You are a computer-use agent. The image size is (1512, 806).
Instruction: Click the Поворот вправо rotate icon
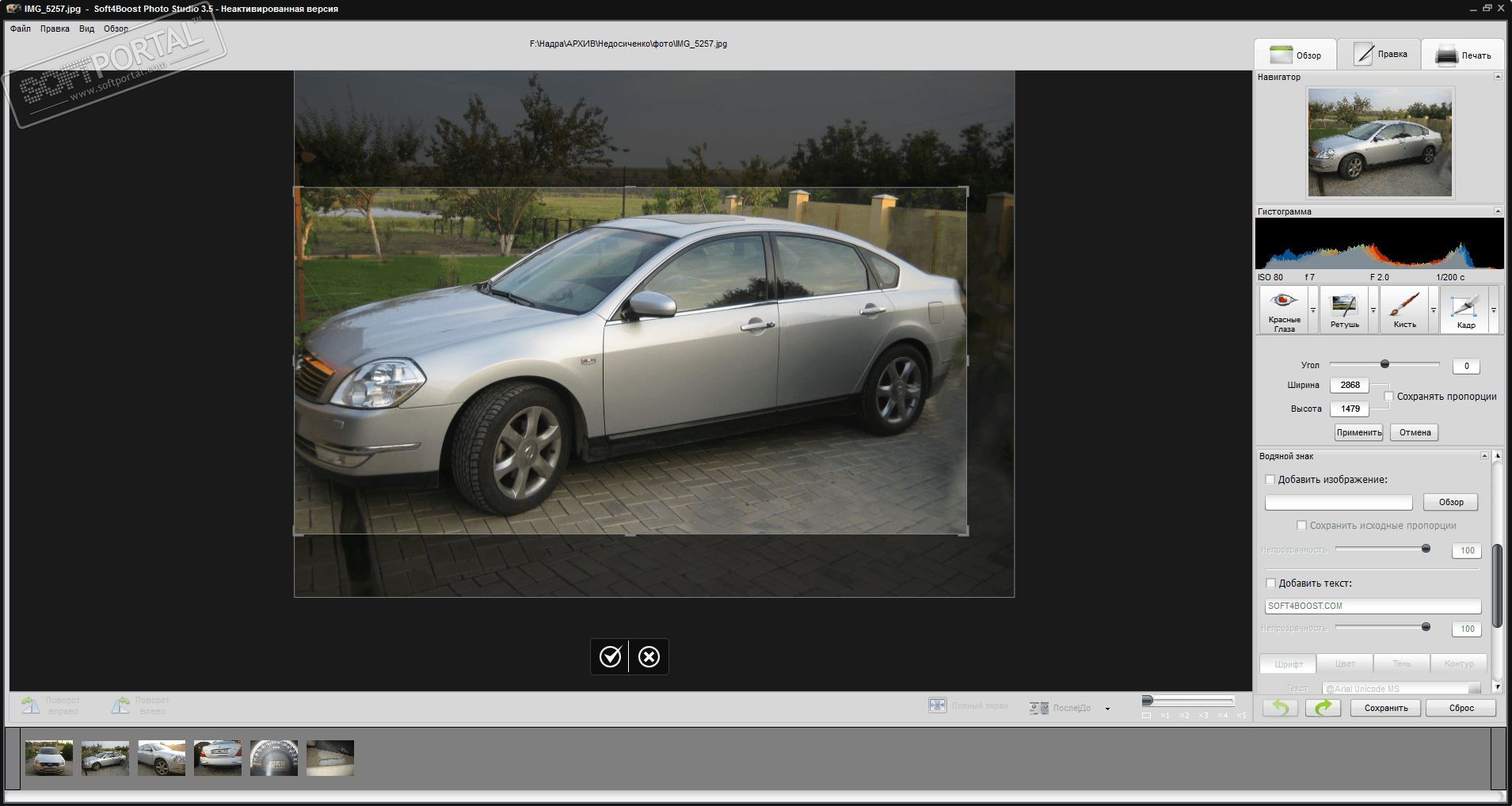coord(31,705)
